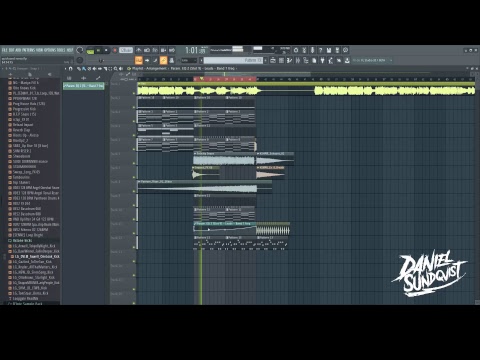Image resolution: width=480 pixels, height=360 pixels.
Task: Click the song time display 1:01
Action: tap(195, 51)
